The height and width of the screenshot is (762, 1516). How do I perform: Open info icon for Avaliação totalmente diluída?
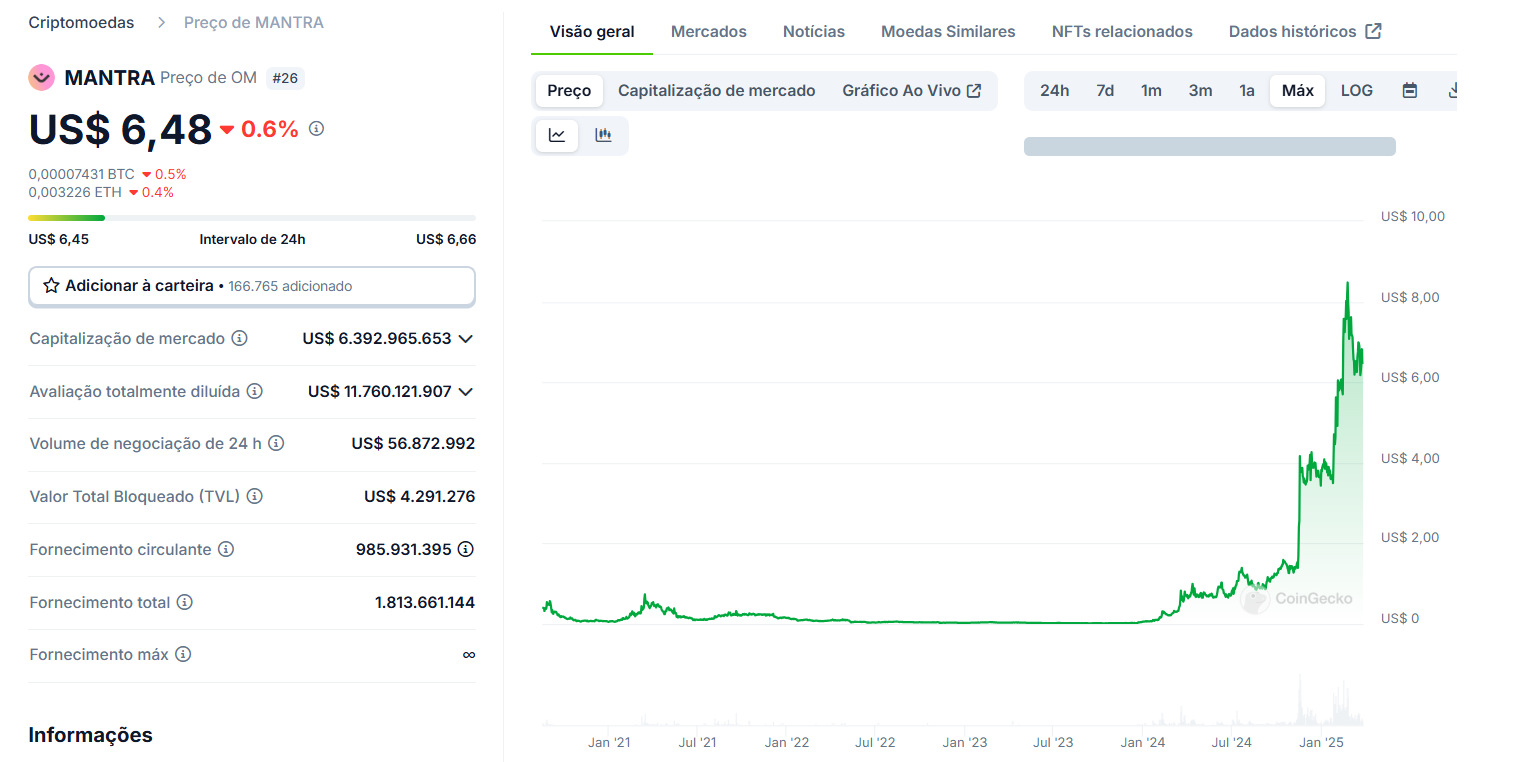point(254,392)
